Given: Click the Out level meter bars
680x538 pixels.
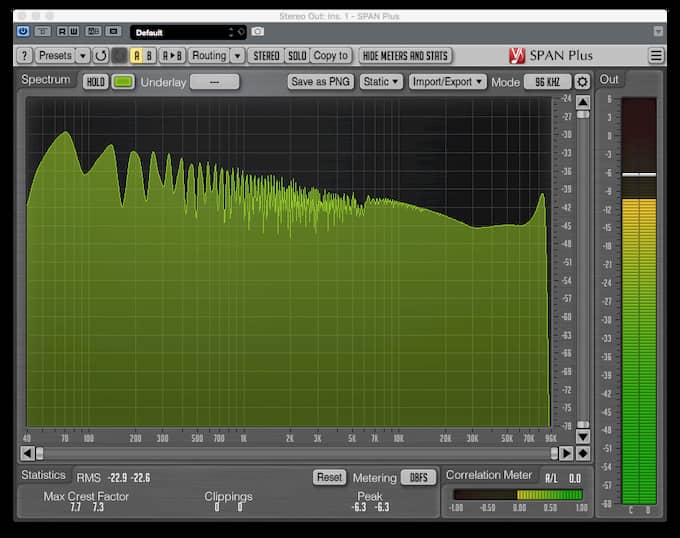Looking at the screenshot, I should pyautogui.click(x=639, y=301).
